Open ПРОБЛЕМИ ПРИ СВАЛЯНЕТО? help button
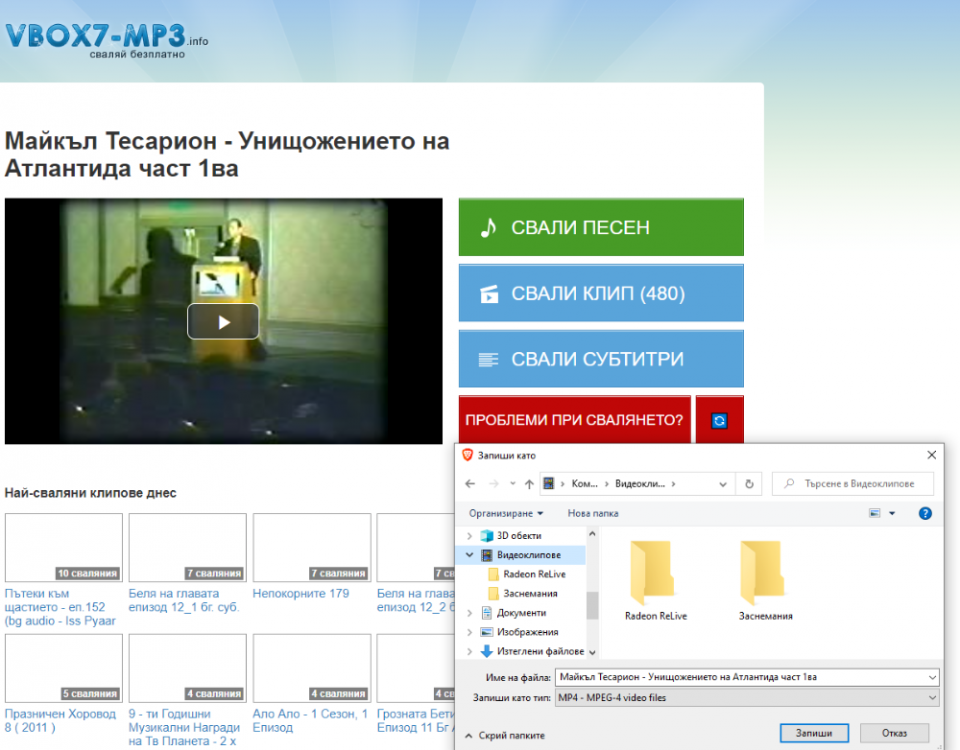Image resolution: width=960 pixels, height=750 pixels. click(x=575, y=420)
